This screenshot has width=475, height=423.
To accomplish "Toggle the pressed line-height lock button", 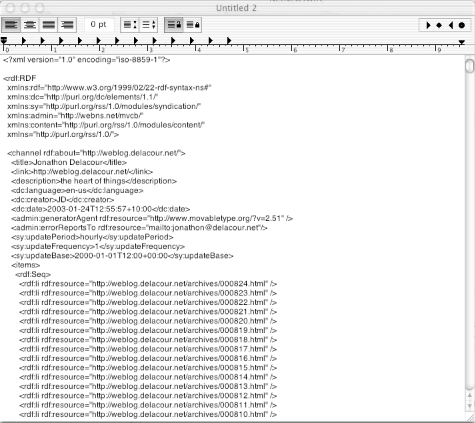I will point(174,25).
